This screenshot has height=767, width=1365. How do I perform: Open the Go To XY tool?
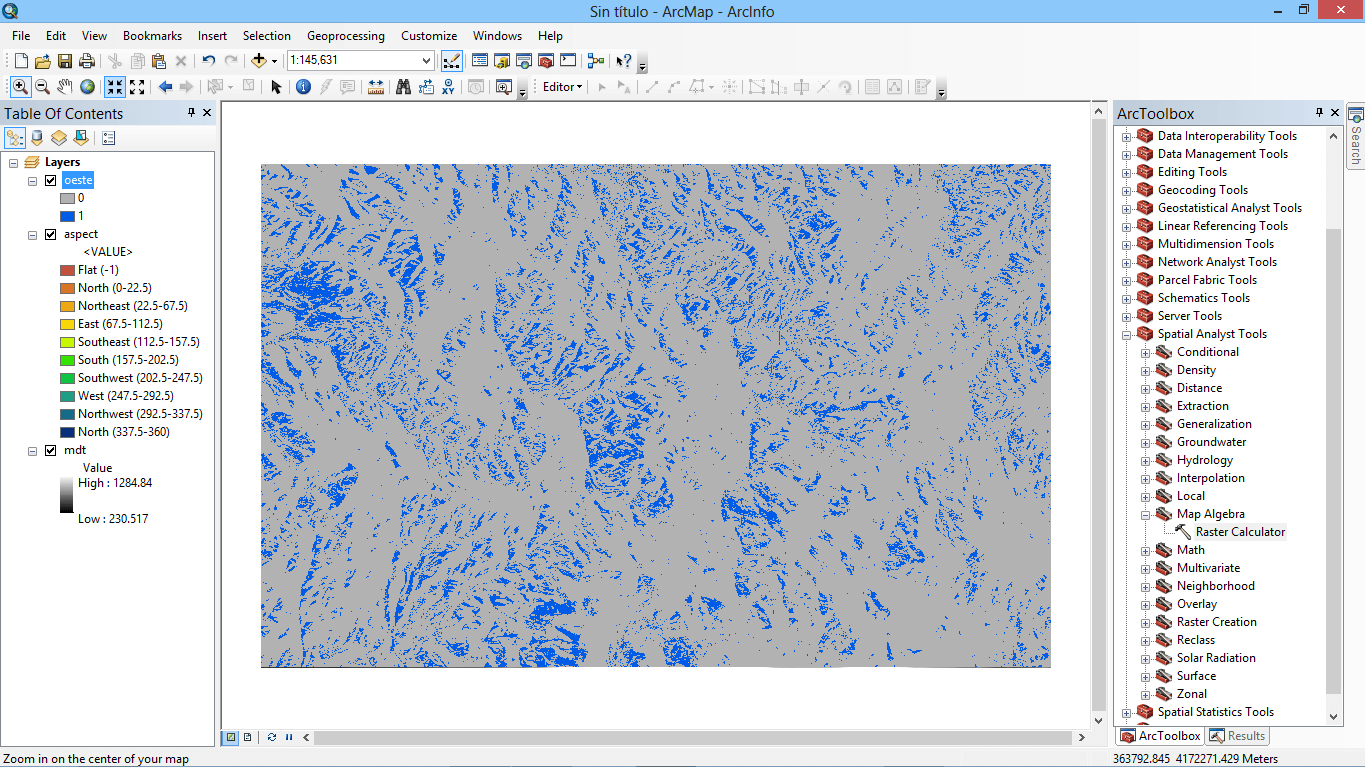[448, 87]
